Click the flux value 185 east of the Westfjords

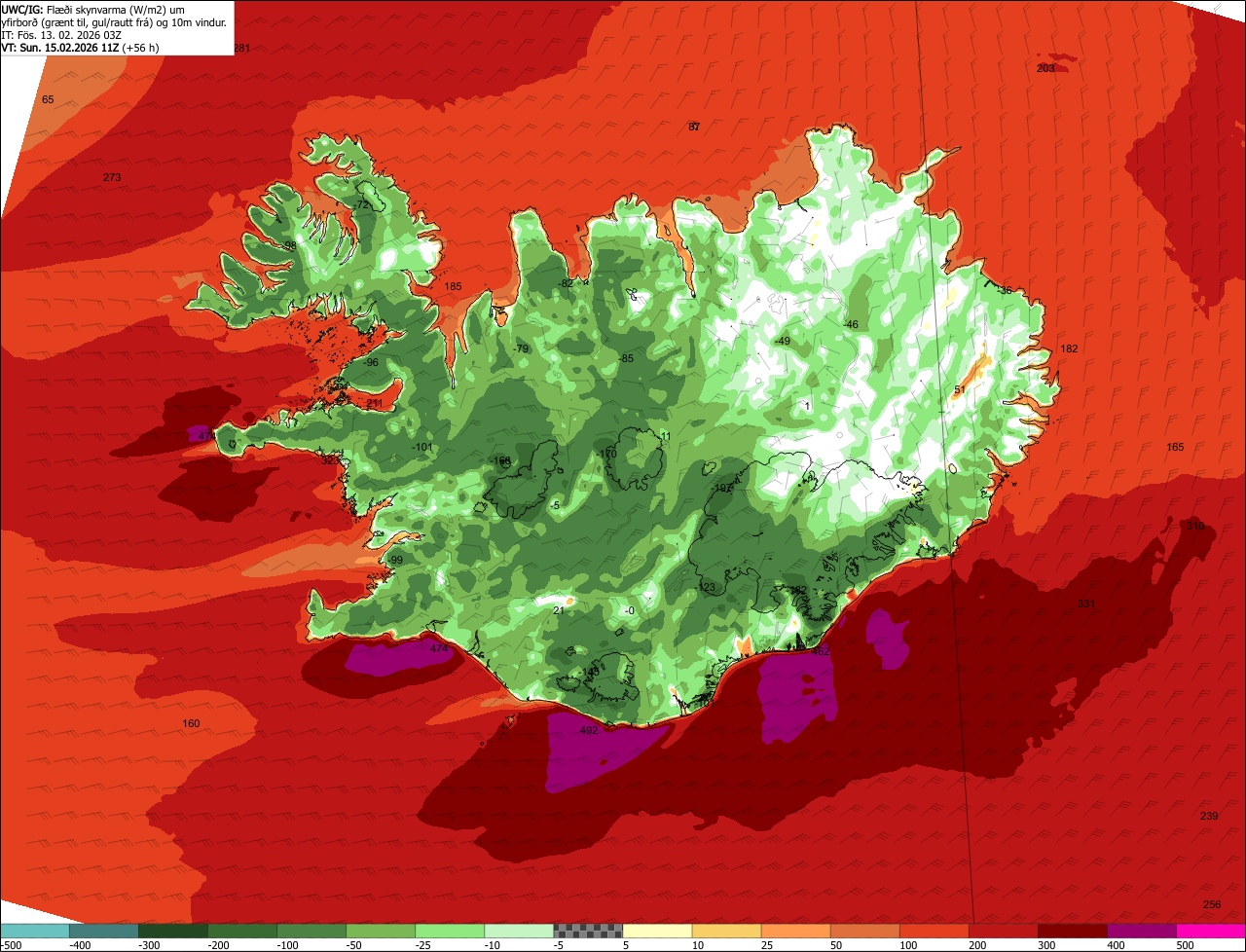[x=453, y=286]
